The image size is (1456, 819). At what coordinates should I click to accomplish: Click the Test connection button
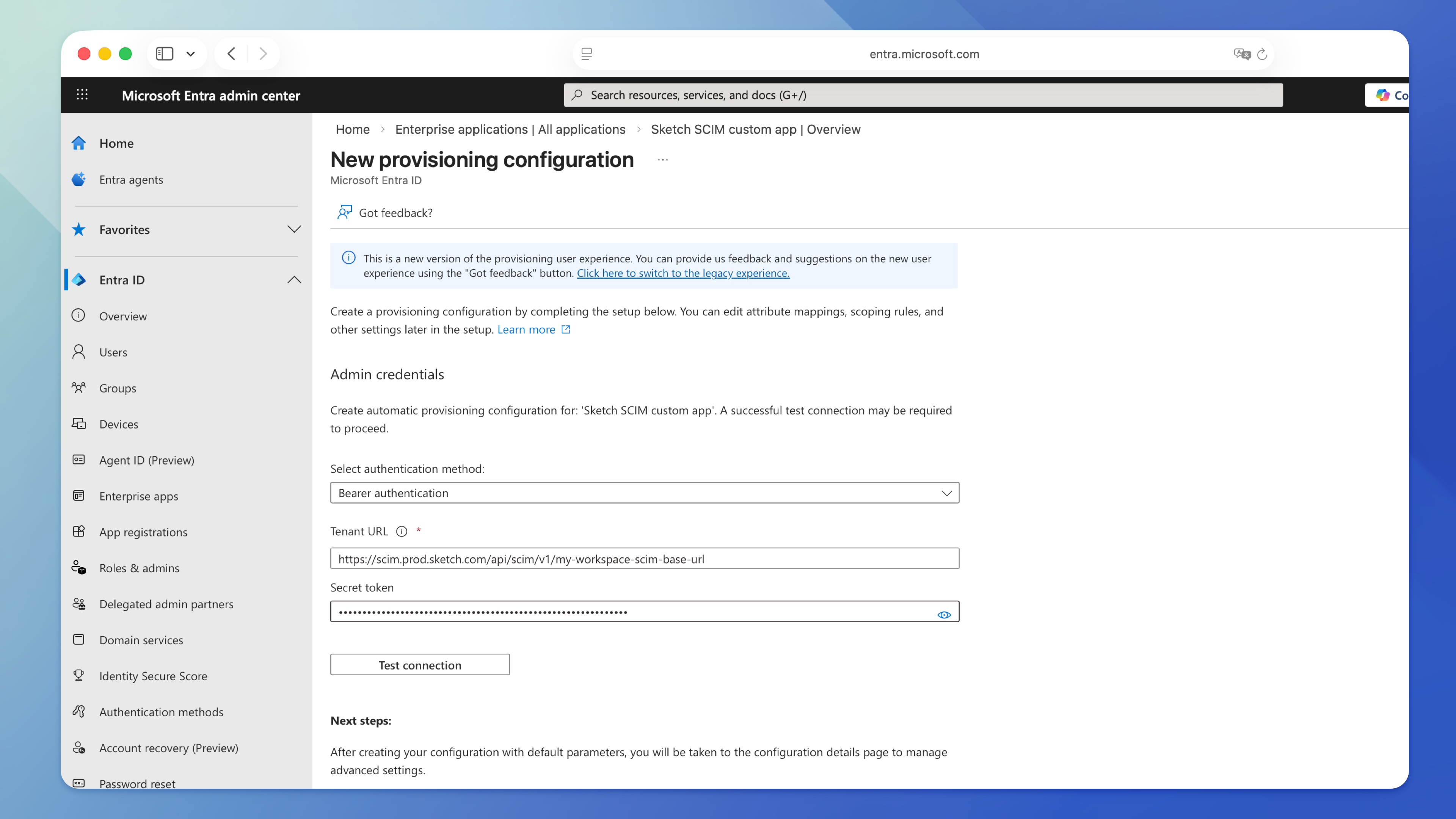coord(419,665)
